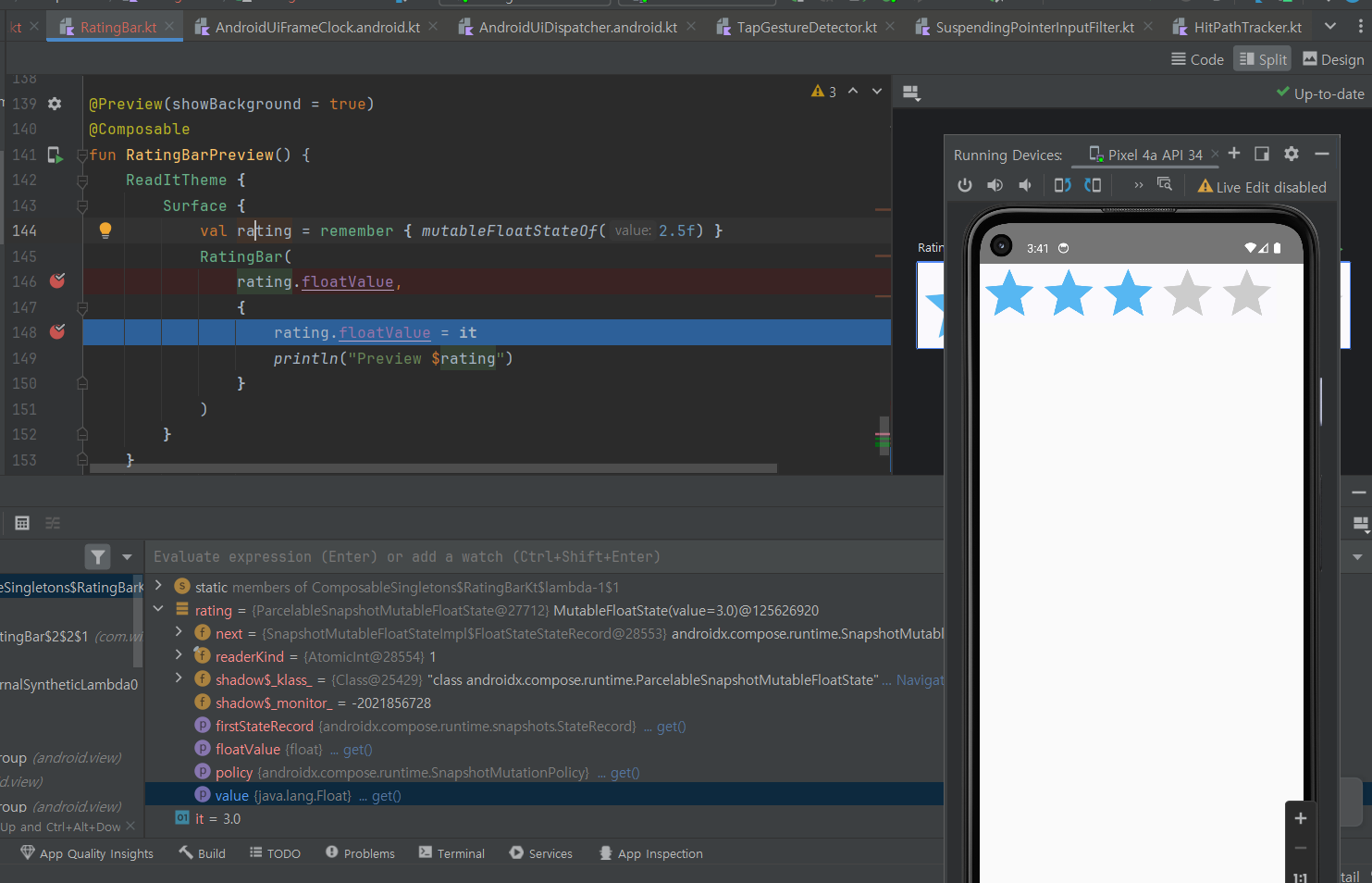Screen dimensions: 1372x883
Task: Show more emulator toolbar actions chevron
Action: tap(1139, 186)
